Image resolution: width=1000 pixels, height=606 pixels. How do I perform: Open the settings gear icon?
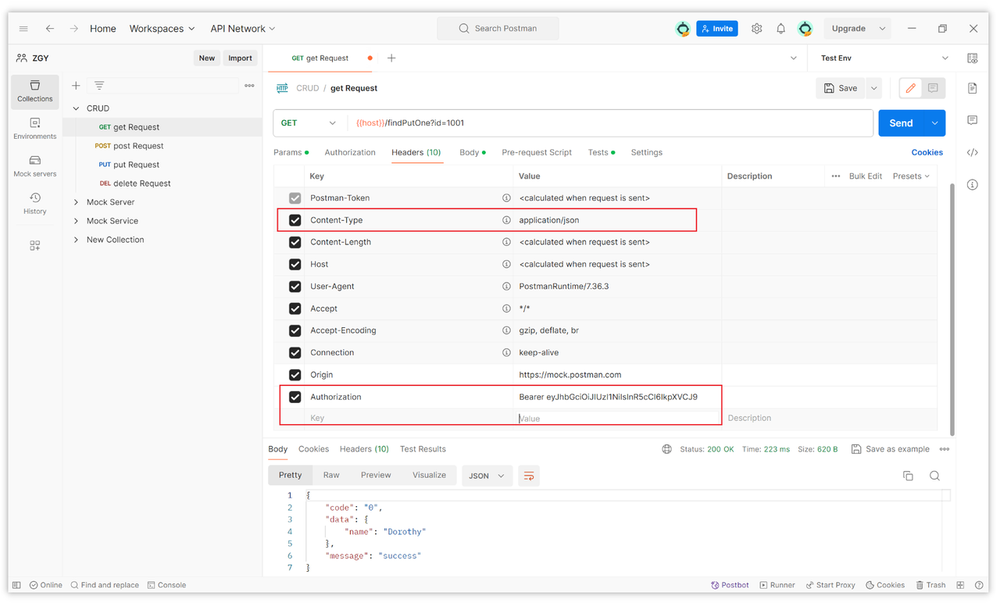757,29
